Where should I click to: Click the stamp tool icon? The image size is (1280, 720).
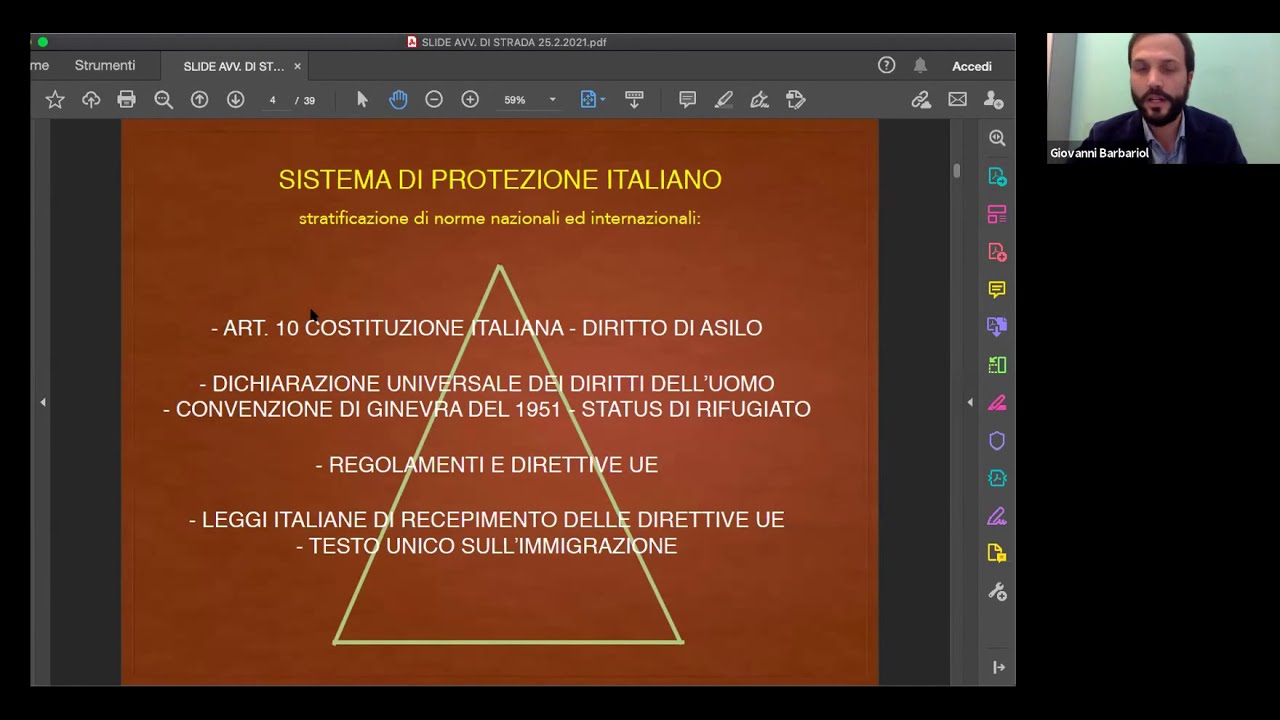tap(795, 100)
